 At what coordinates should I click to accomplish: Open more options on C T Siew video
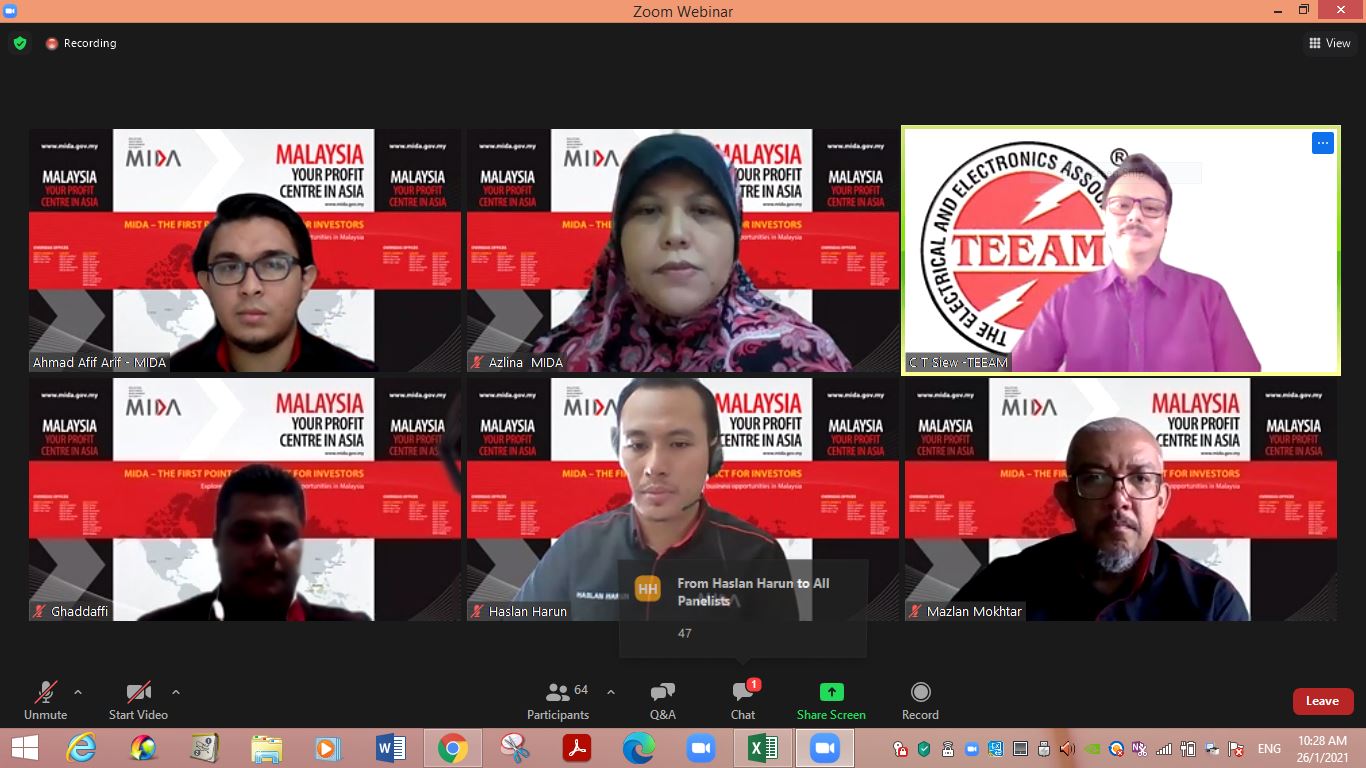point(1322,143)
